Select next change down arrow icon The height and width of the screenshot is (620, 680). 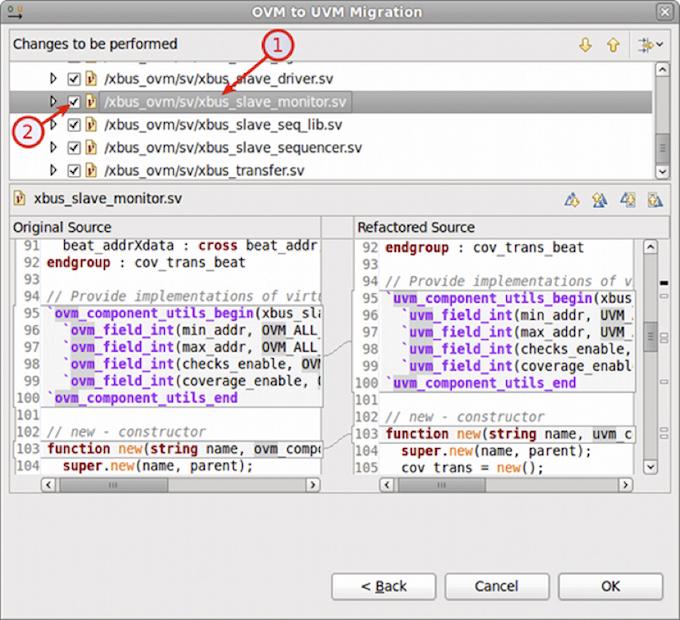coord(585,45)
